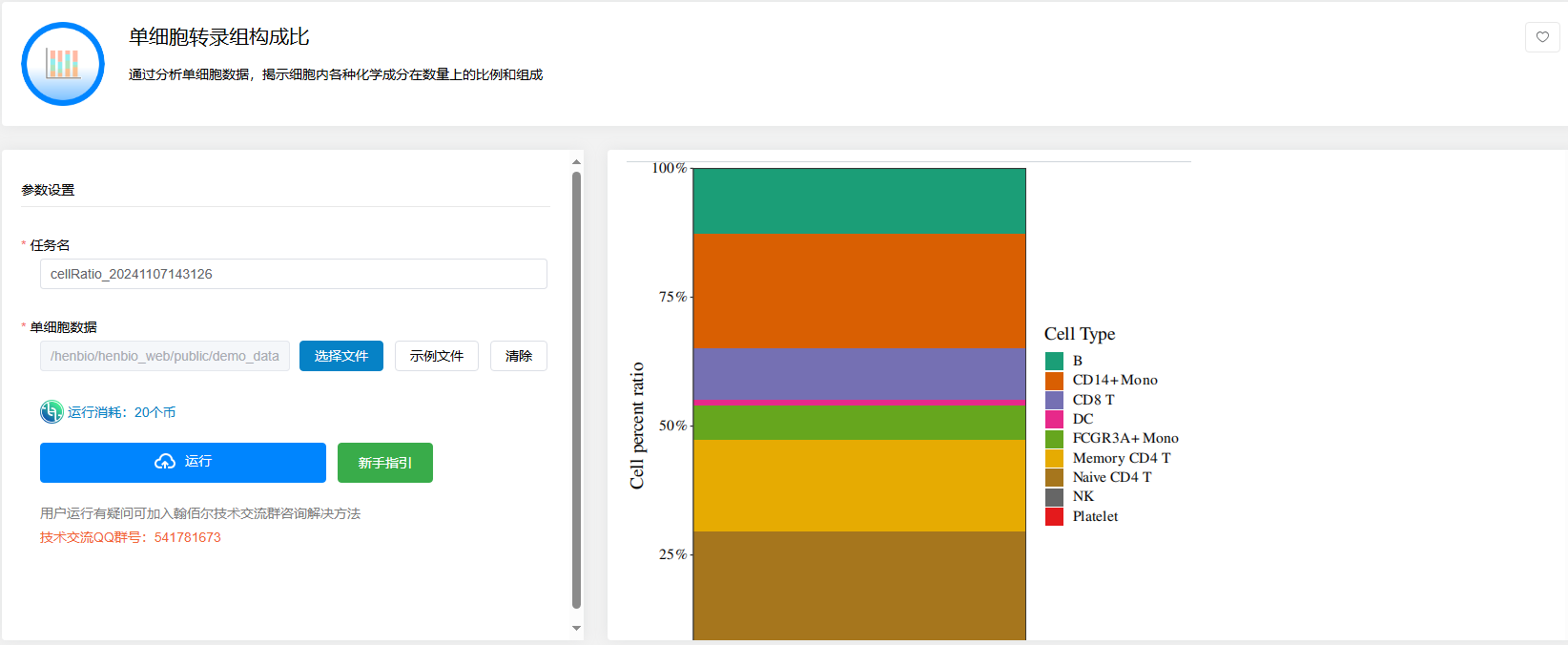Click the DC legend swatch
1568x645 pixels.
click(x=1054, y=419)
